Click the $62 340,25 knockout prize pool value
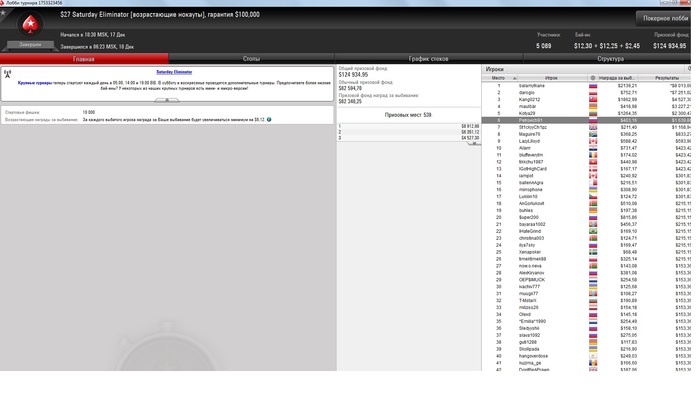Viewport: 700px width, 394px height. point(350,102)
